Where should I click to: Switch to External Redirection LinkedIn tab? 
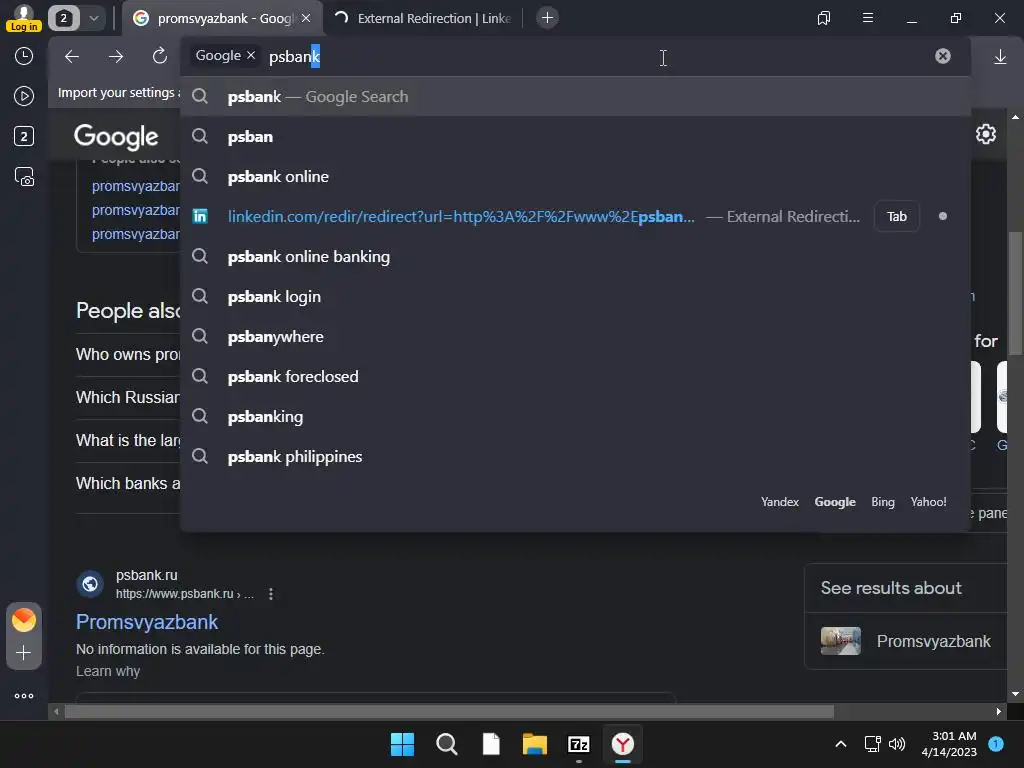click(x=423, y=18)
